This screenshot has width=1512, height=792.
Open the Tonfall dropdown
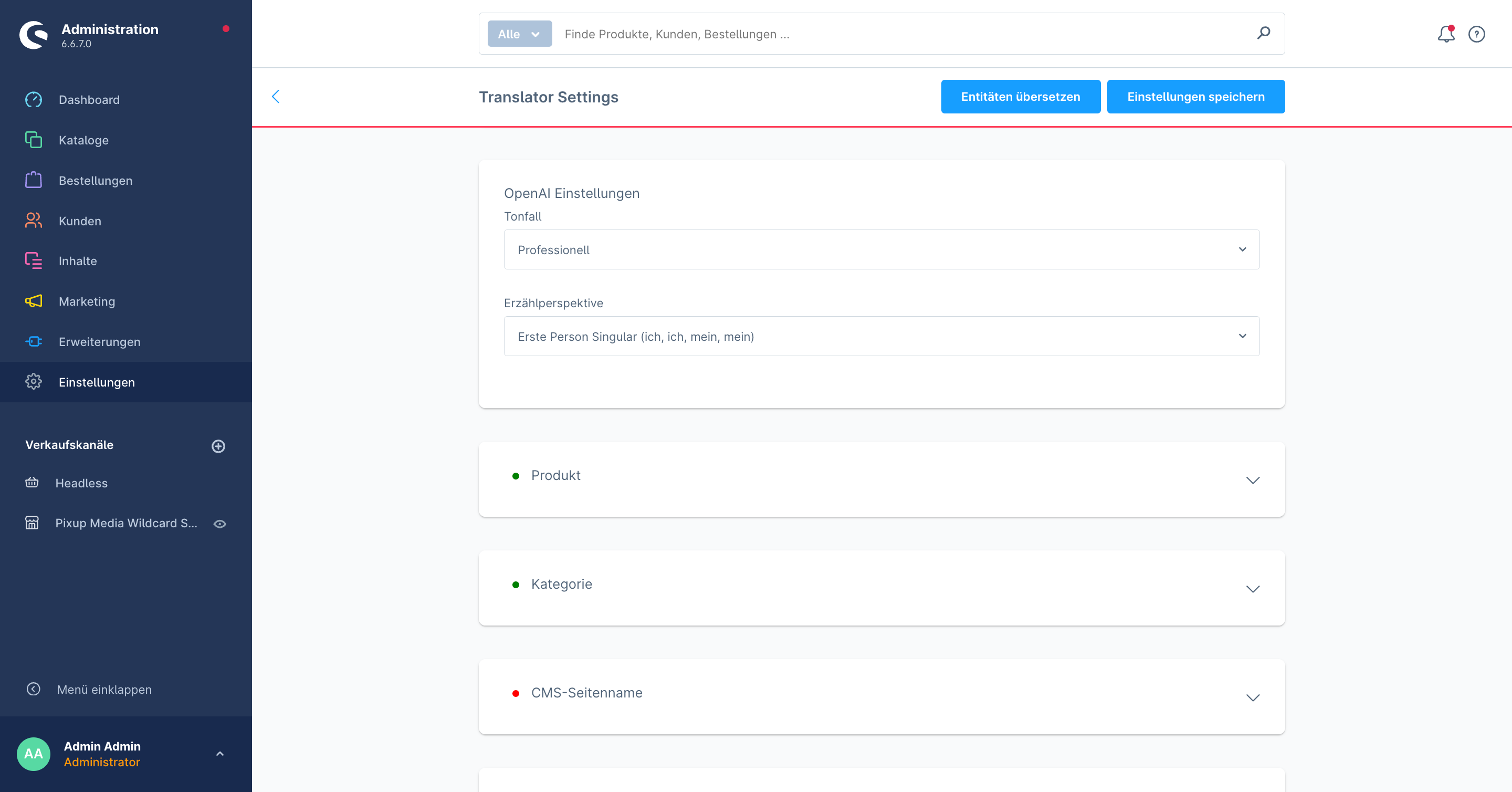(x=881, y=249)
